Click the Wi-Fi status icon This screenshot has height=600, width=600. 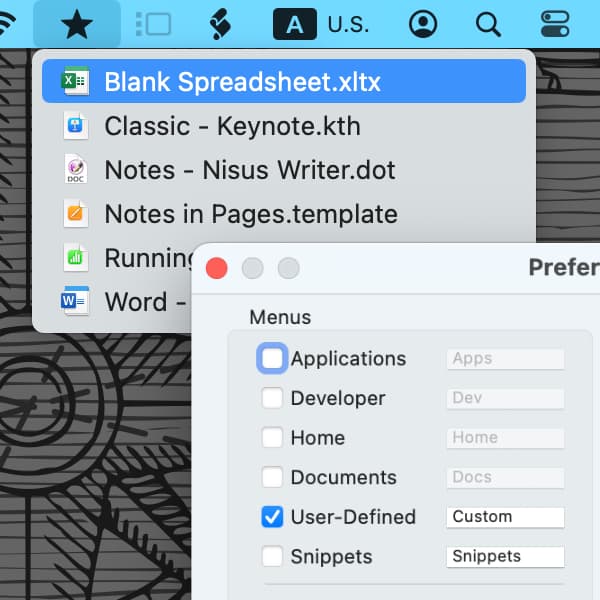[7, 24]
